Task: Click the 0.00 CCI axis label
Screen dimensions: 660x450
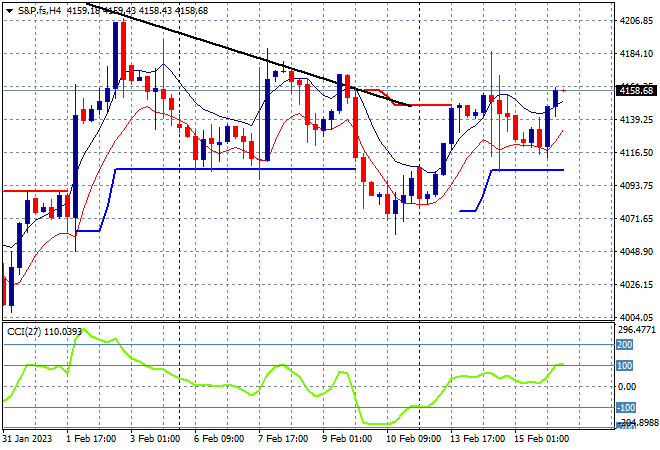Action: pyautogui.click(x=627, y=386)
